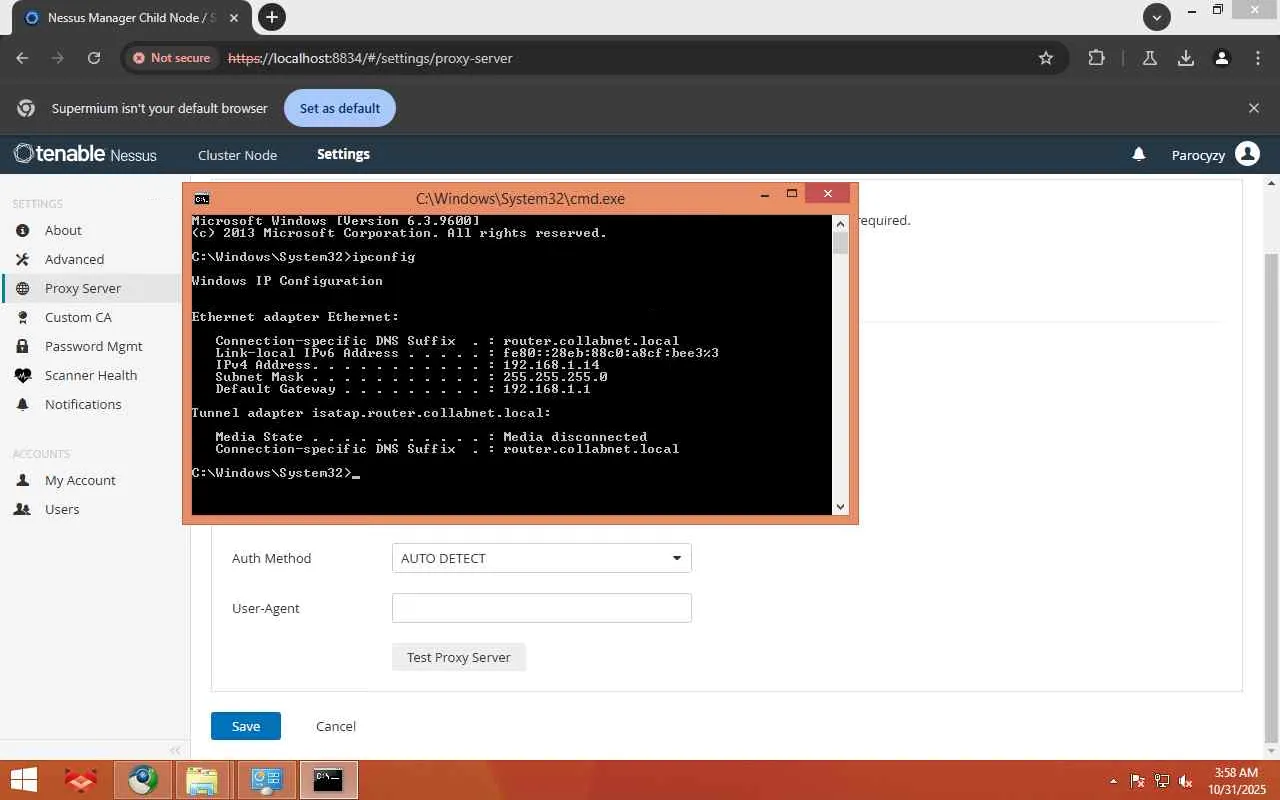Open the browser three-dot menu
This screenshot has height=800, width=1280.
tap(1258, 58)
